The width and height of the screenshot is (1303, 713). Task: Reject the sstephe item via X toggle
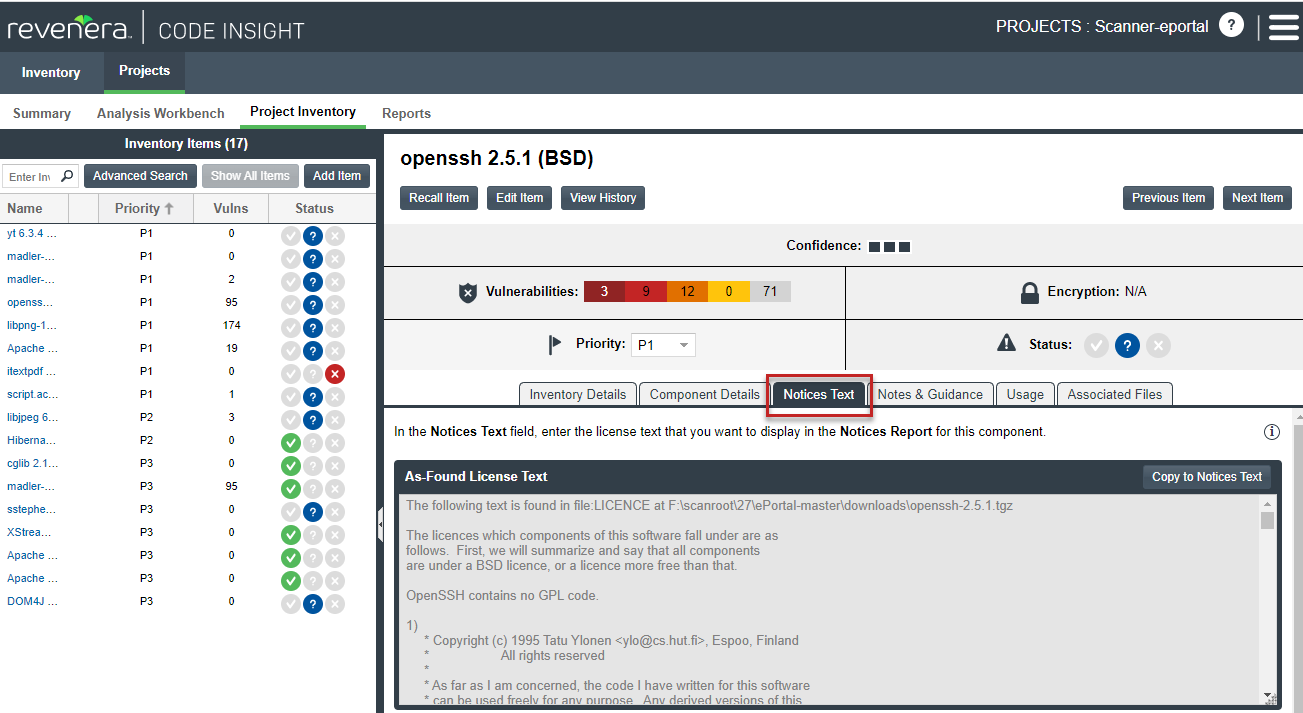coord(335,511)
